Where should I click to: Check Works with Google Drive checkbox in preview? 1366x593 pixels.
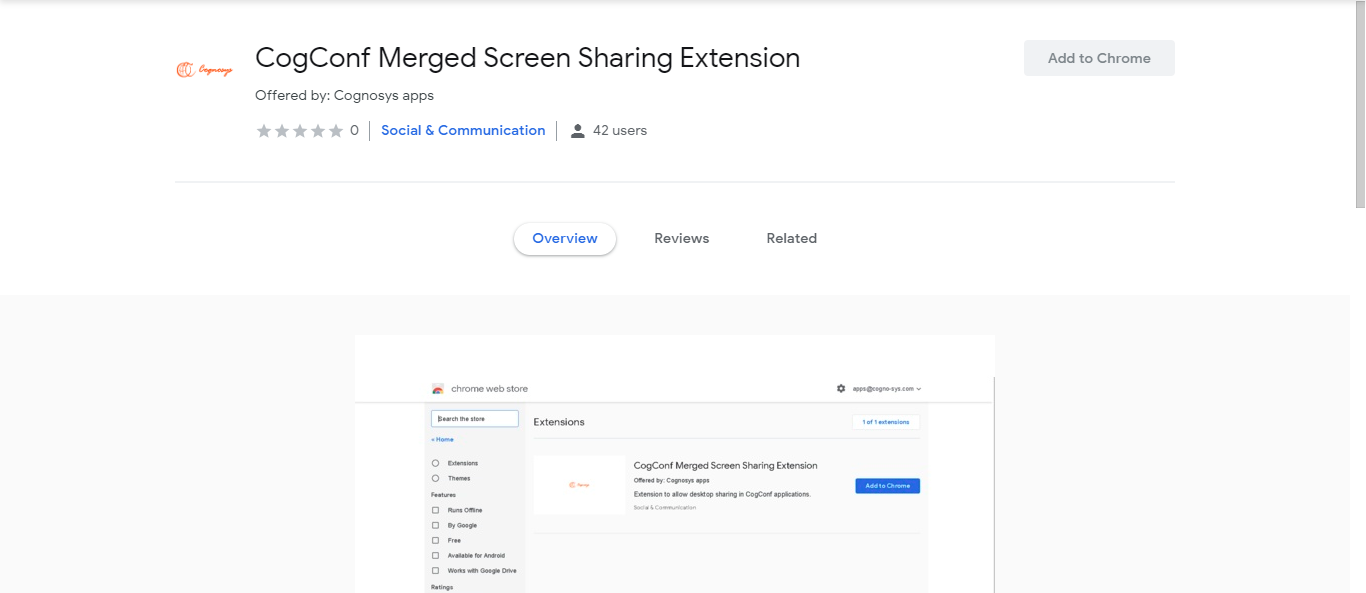point(435,570)
